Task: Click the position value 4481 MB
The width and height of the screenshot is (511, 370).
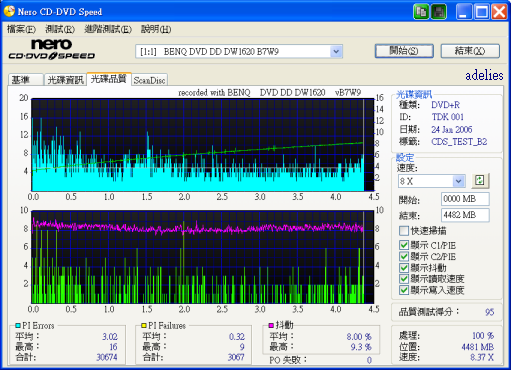Action: [478, 347]
